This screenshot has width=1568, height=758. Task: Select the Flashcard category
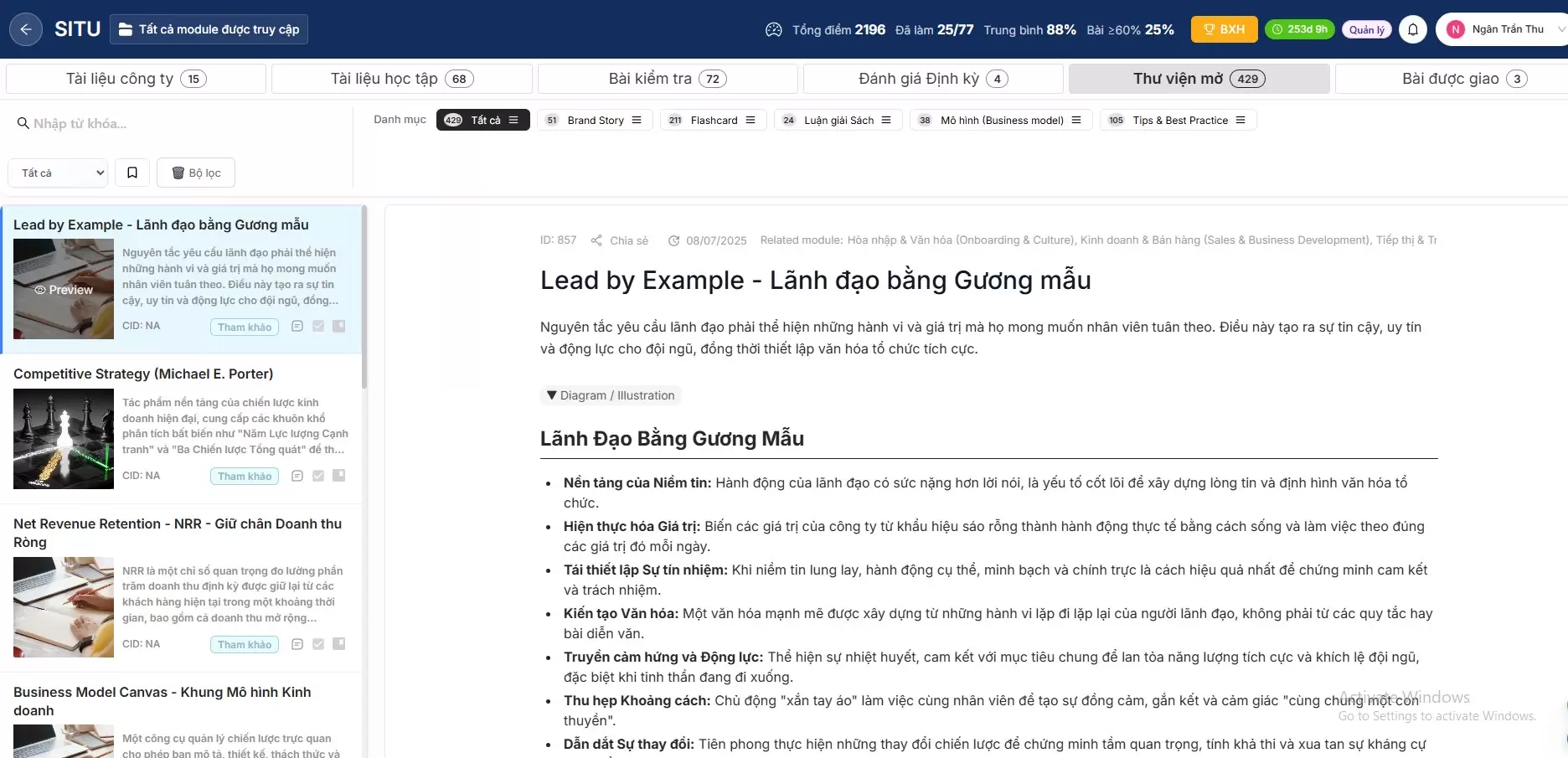(714, 120)
